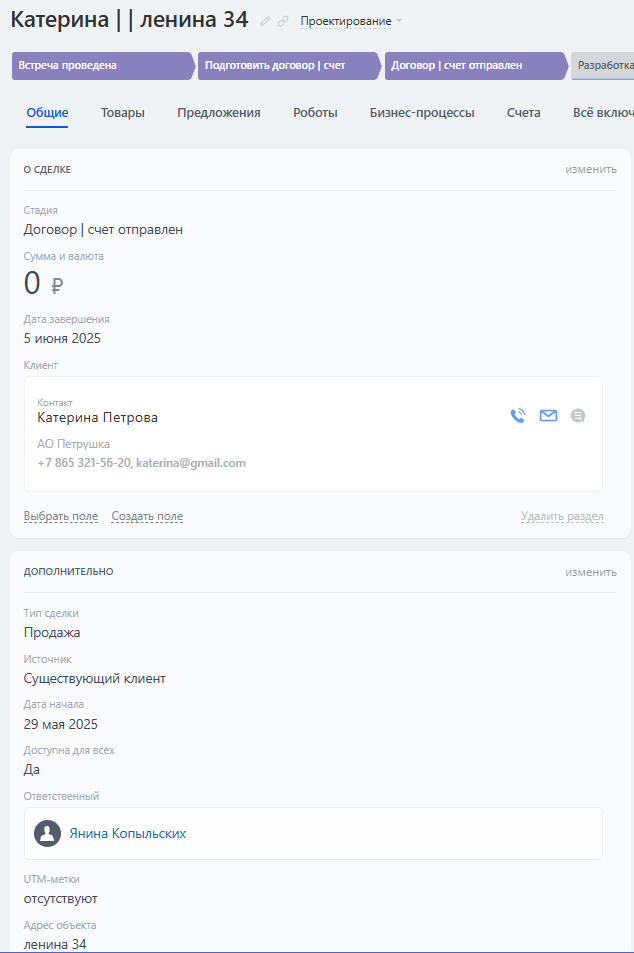The height and width of the screenshot is (953, 634).
Task: Go to the Роботы tab
Action: tap(315, 113)
